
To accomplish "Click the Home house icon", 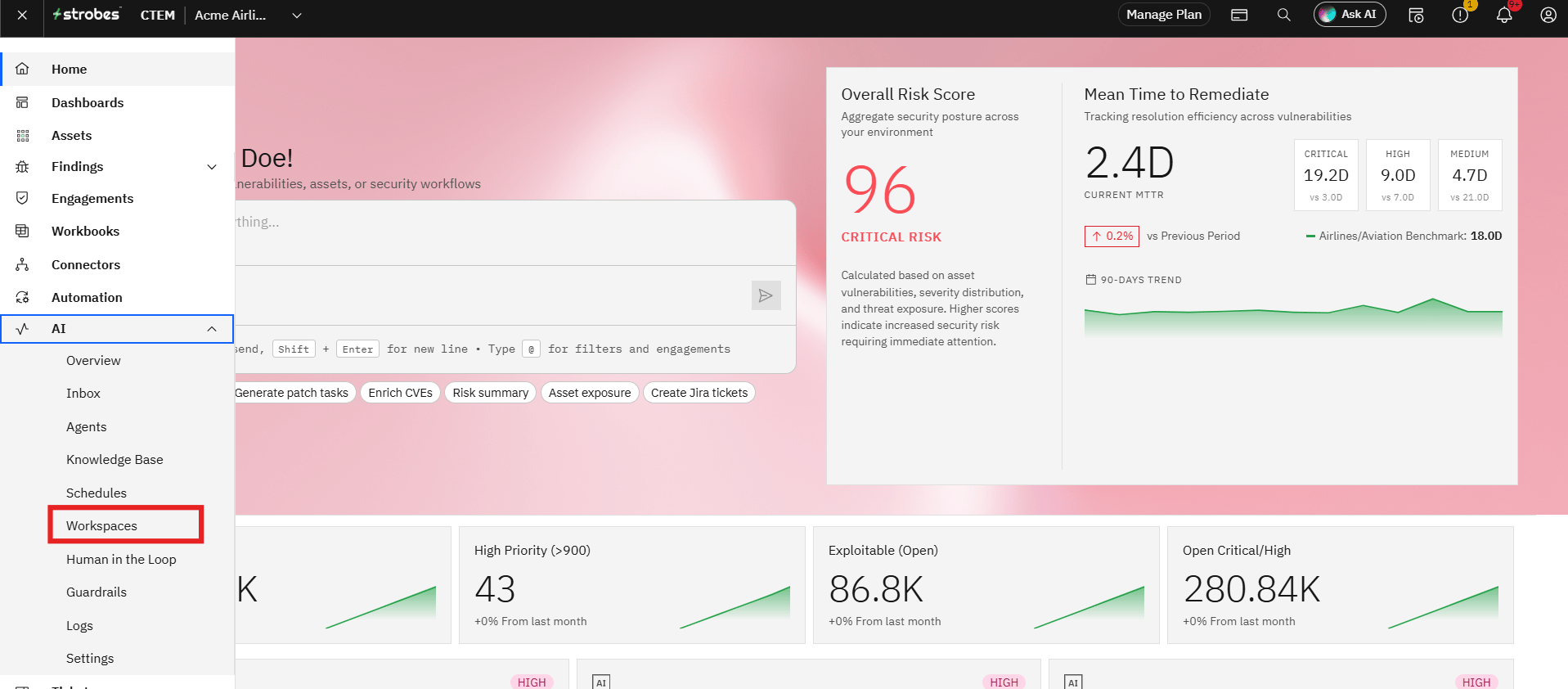I will click(22, 69).
